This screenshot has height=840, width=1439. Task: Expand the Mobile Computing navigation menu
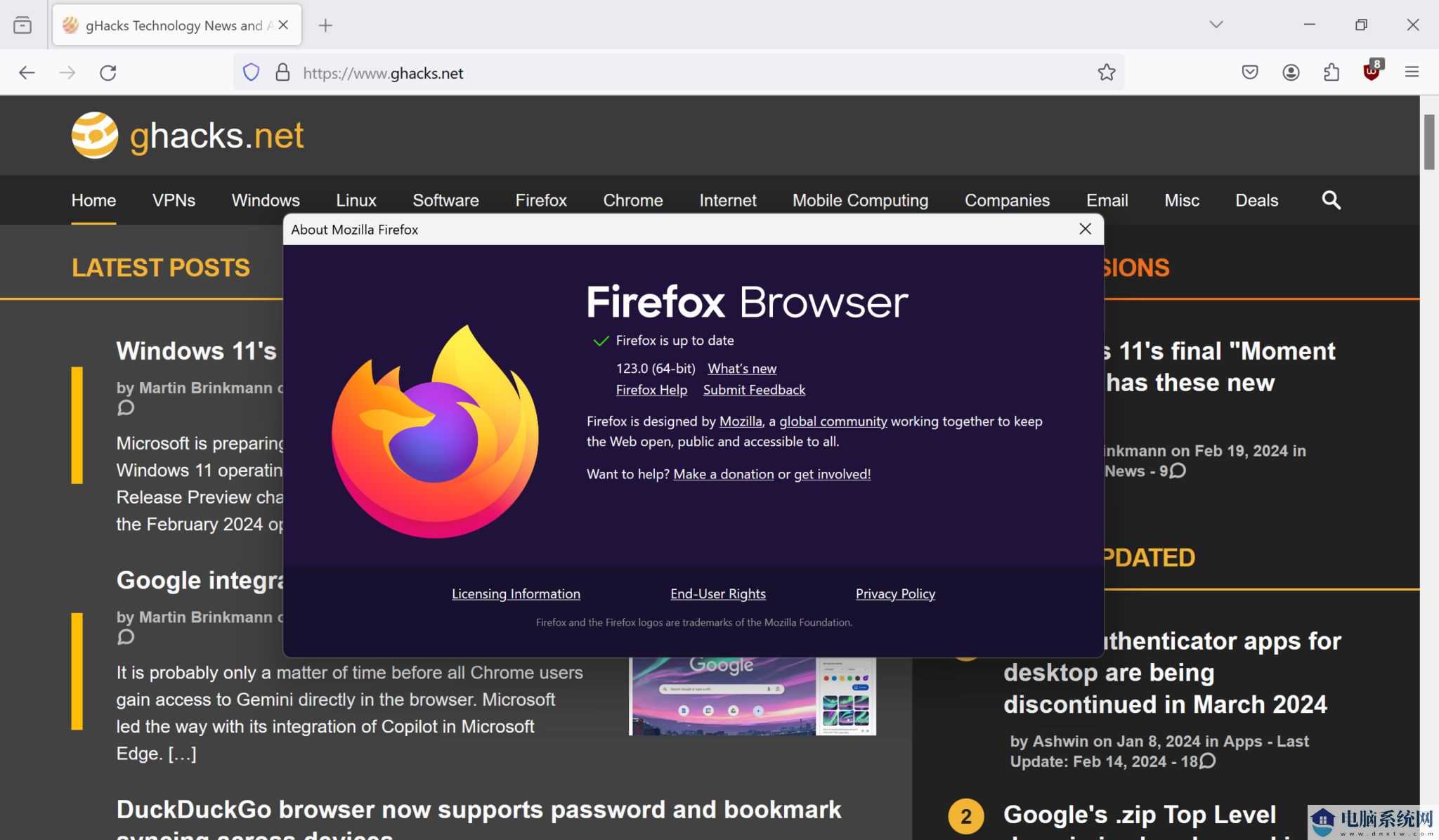(861, 200)
